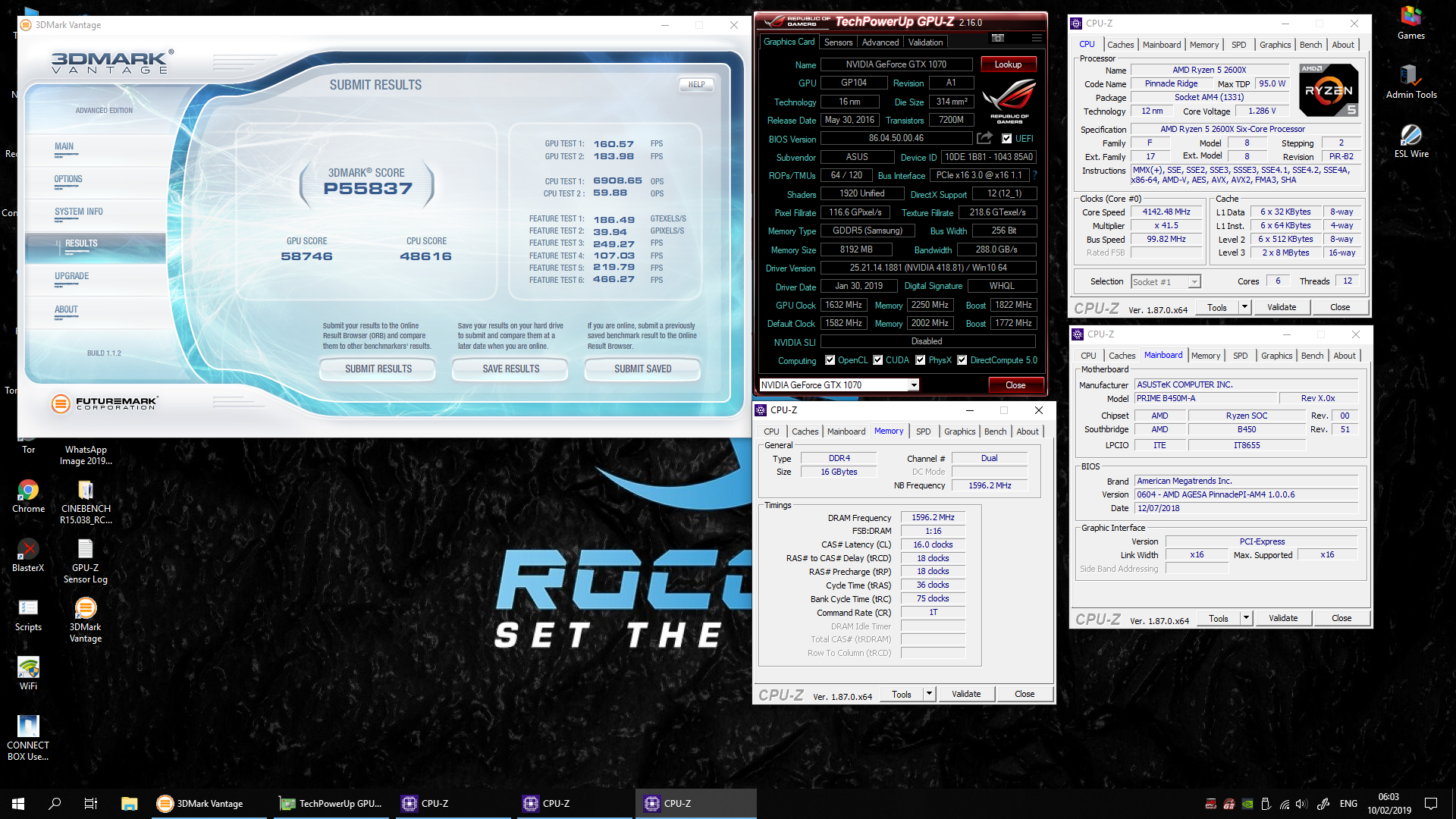Select the Chrome desktop icon
1456x819 pixels.
tap(28, 497)
